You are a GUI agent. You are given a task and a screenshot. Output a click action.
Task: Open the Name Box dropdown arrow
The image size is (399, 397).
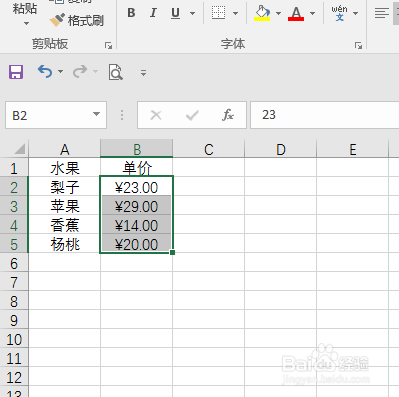point(96,114)
